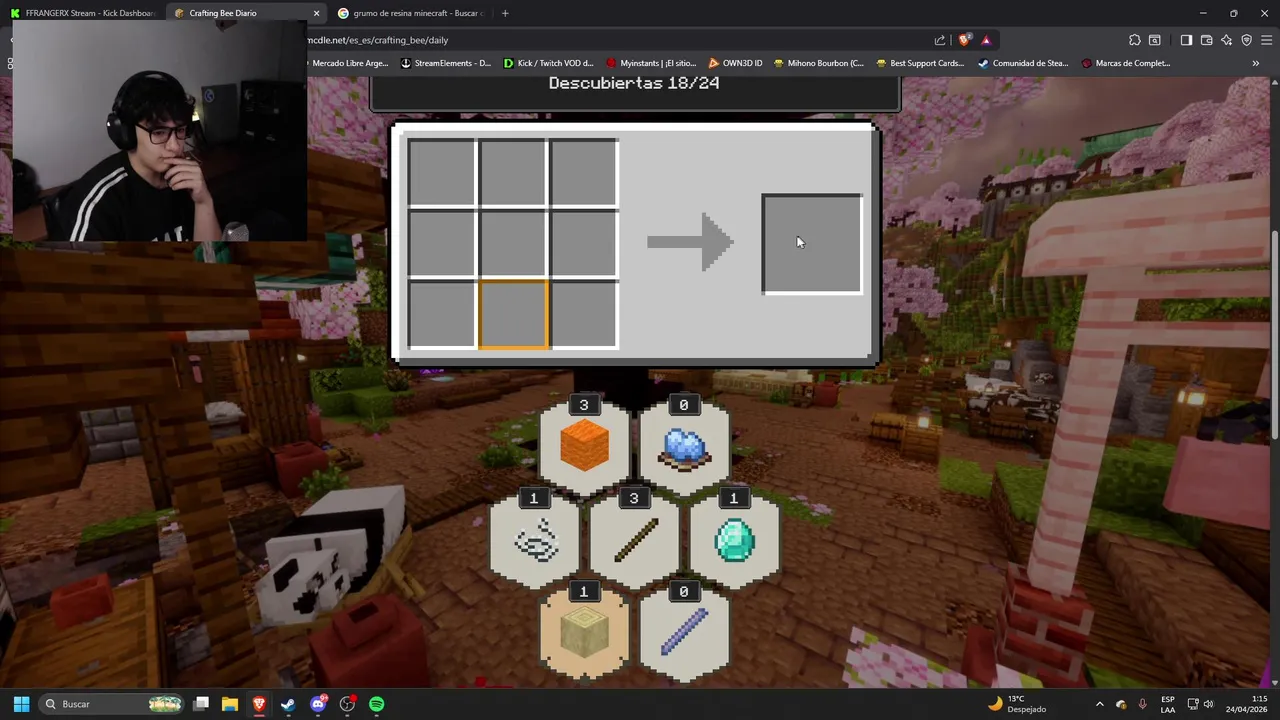Select the highlighted wooden plank block ingredient
The height and width of the screenshot is (720, 1280).
pyautogui.click(x=584, y=634)
